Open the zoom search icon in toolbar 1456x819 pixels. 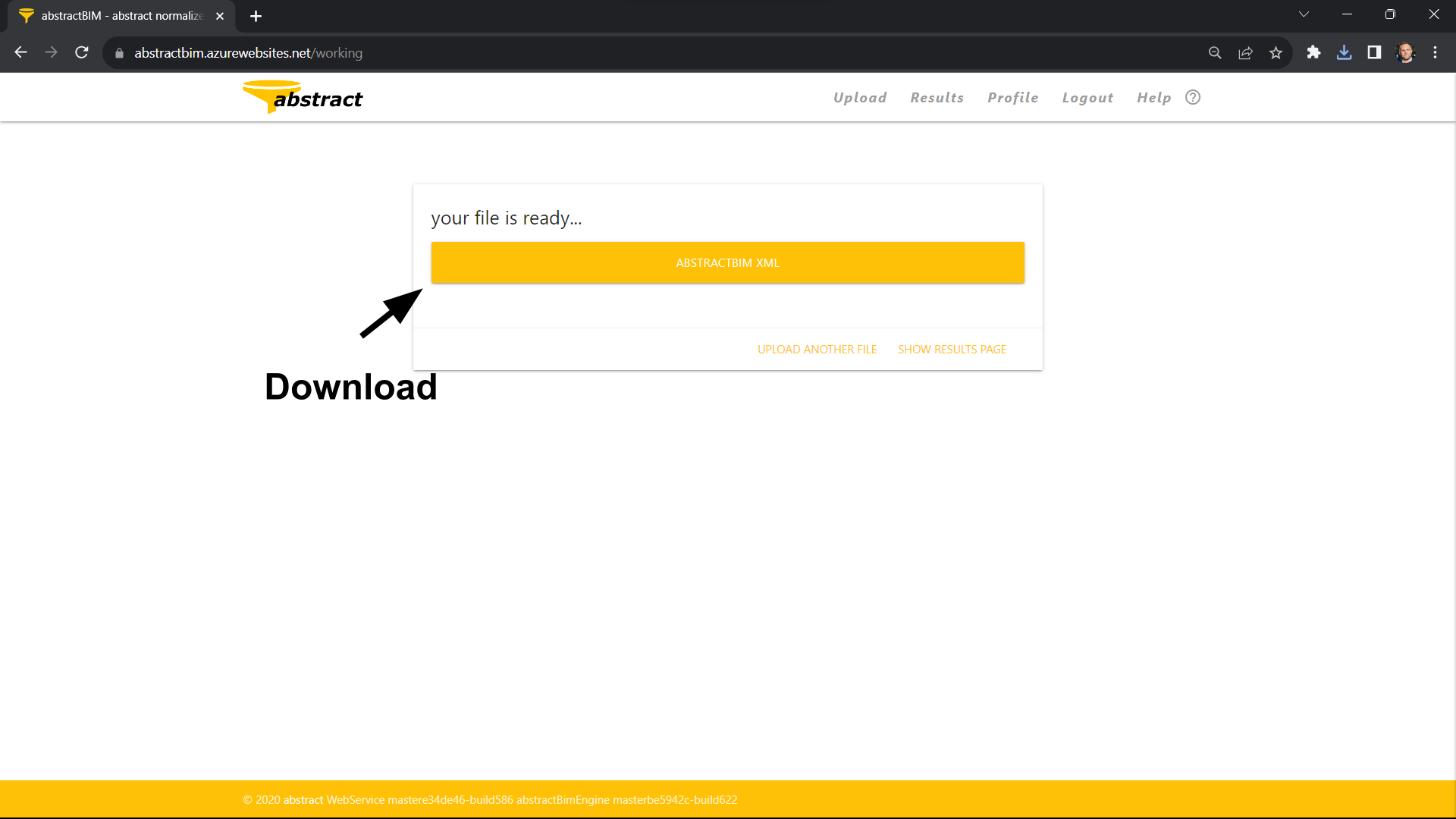[1215, 52]
